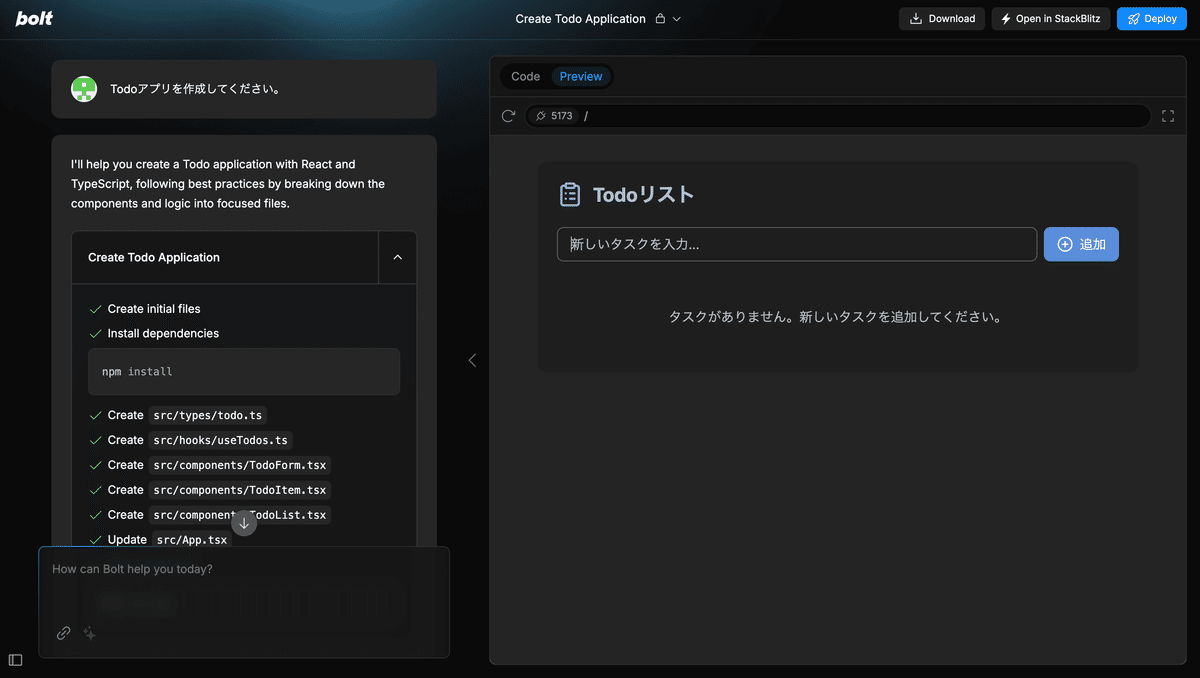Expand preview to fullscreen with corners icon

pyautogui.click(x=1168, y=115)
